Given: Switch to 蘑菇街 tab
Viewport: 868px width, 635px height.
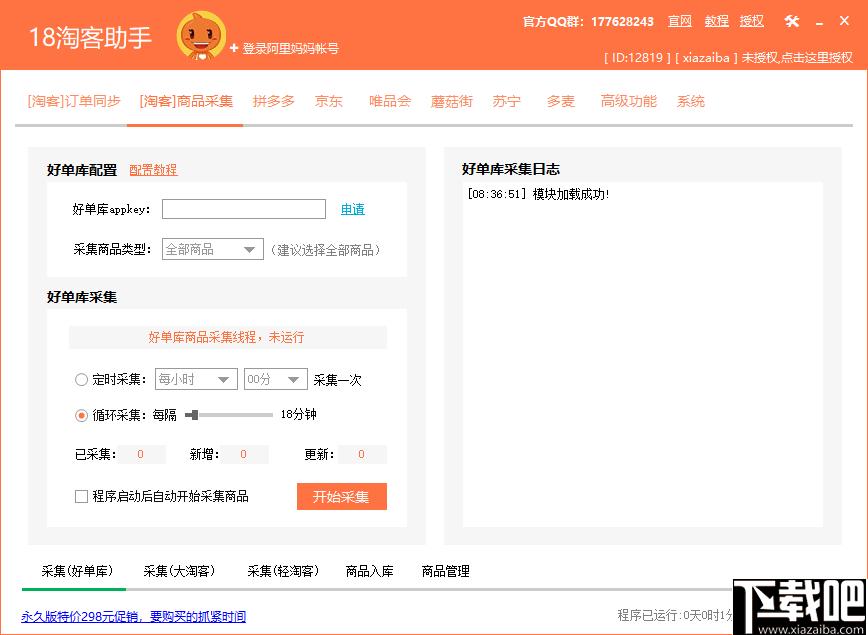Looking at the screenshot, I should click(452, 101).
